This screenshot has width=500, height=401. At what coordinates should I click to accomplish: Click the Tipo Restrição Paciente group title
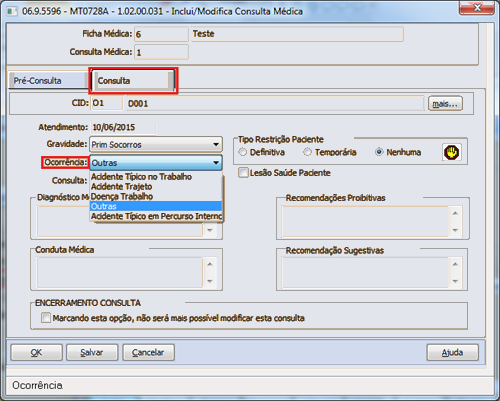point(281,139)
